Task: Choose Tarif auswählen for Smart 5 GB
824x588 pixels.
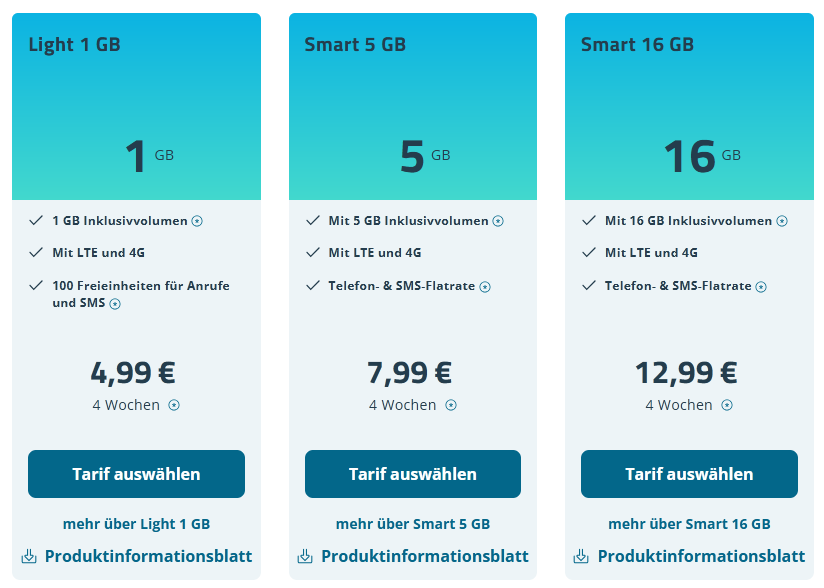Action: (x=413, y=474)
